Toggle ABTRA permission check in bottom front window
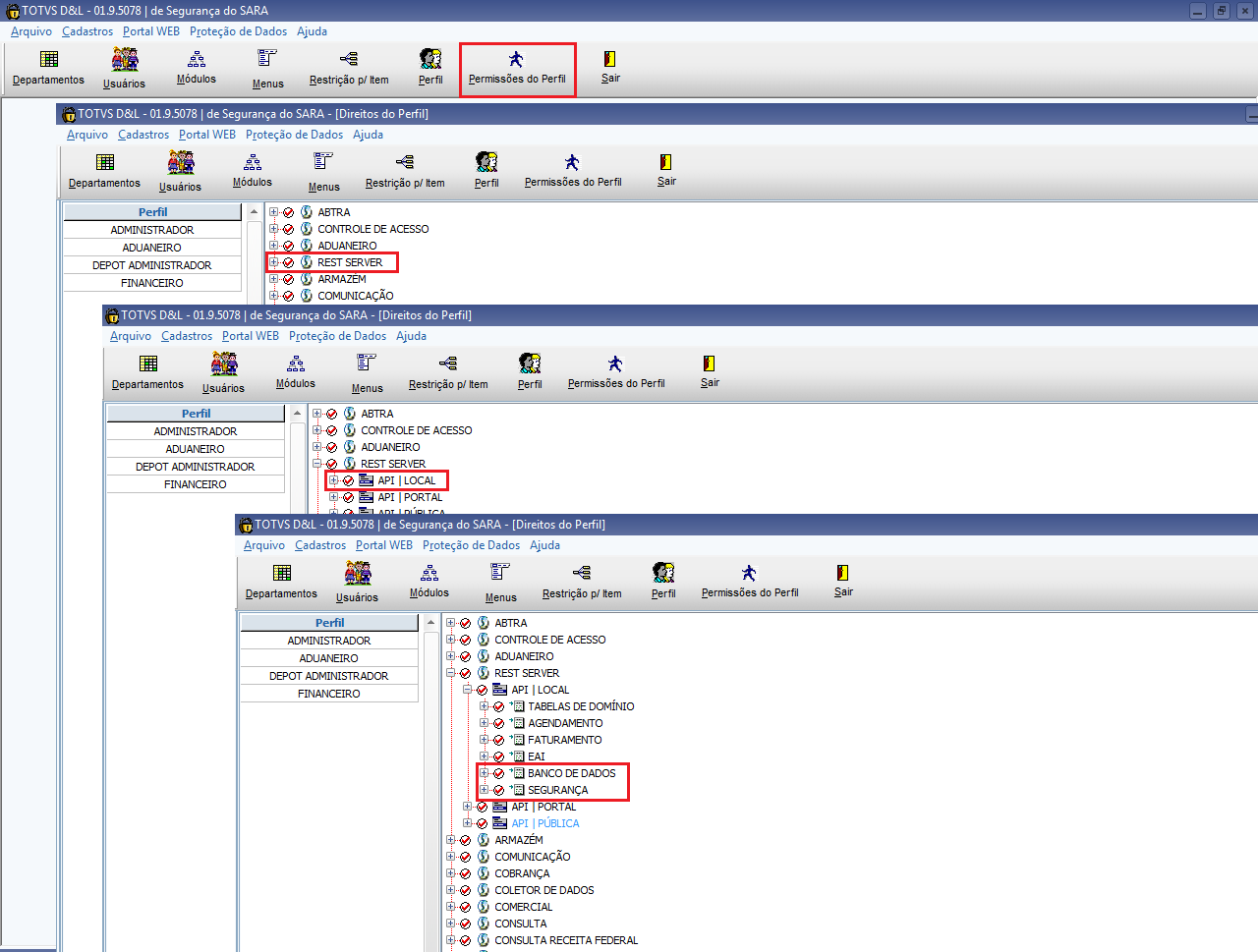 point(465,623)
